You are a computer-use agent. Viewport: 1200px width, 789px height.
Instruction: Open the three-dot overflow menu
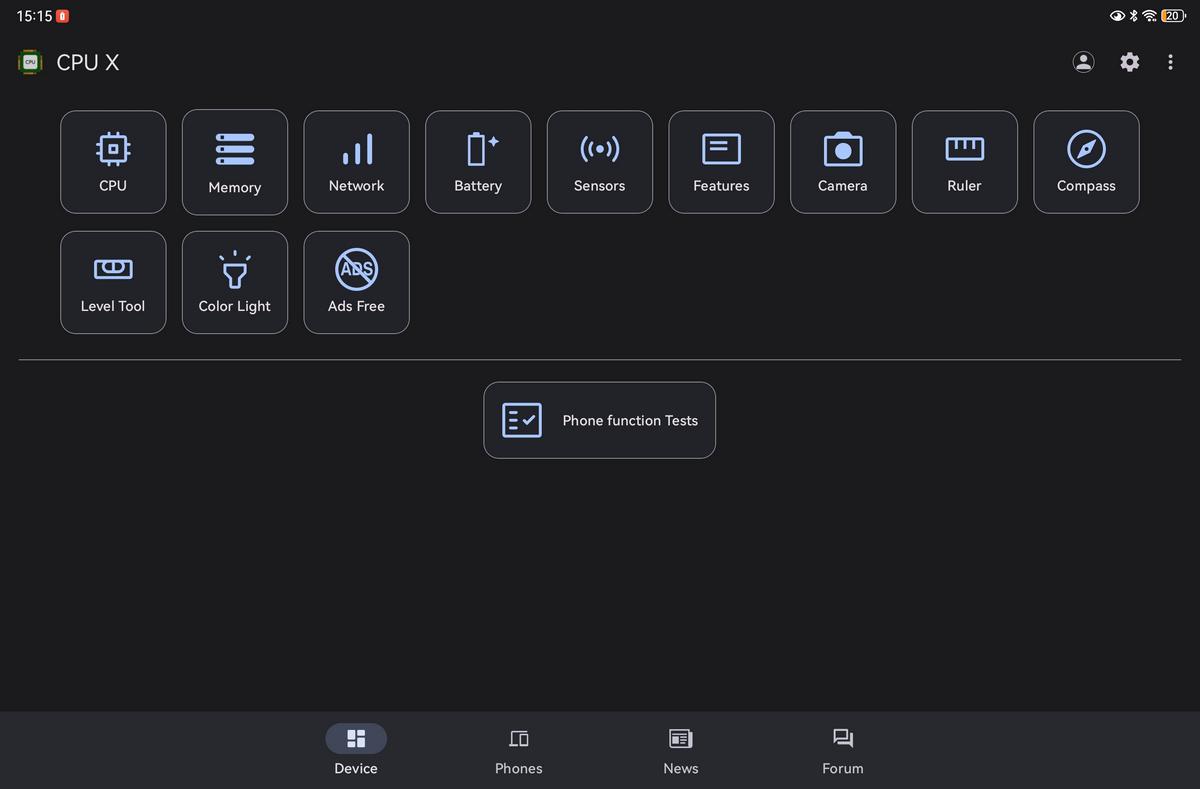click(x=1170, y=62)
